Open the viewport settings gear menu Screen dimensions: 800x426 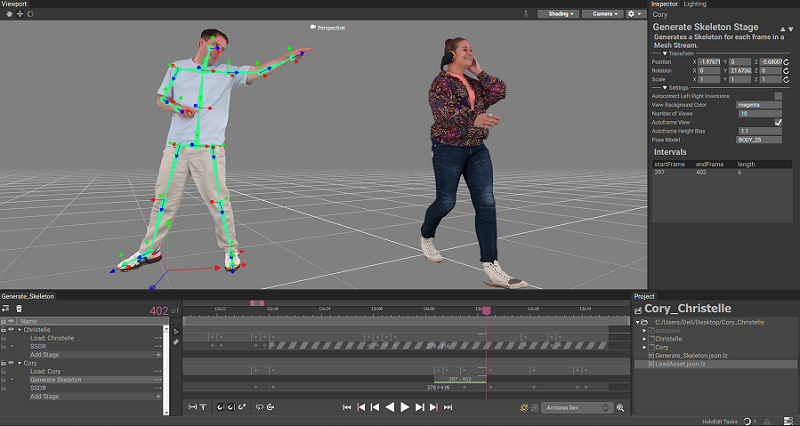pyautogui.click(x=636, y=14)
